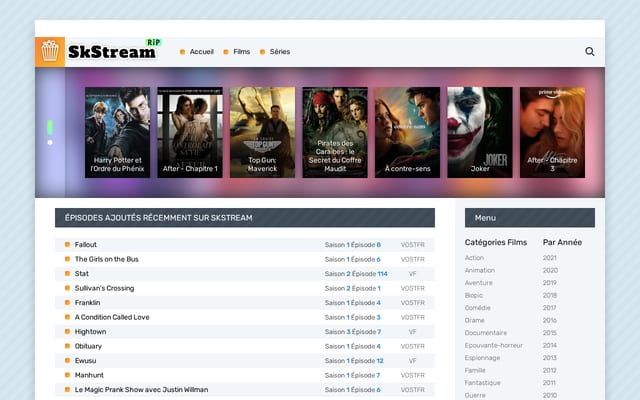Image resolution: width=640 pixels, height=400 pixels.
Task: Open À contre-sens poster
Action: pos(407,132)
